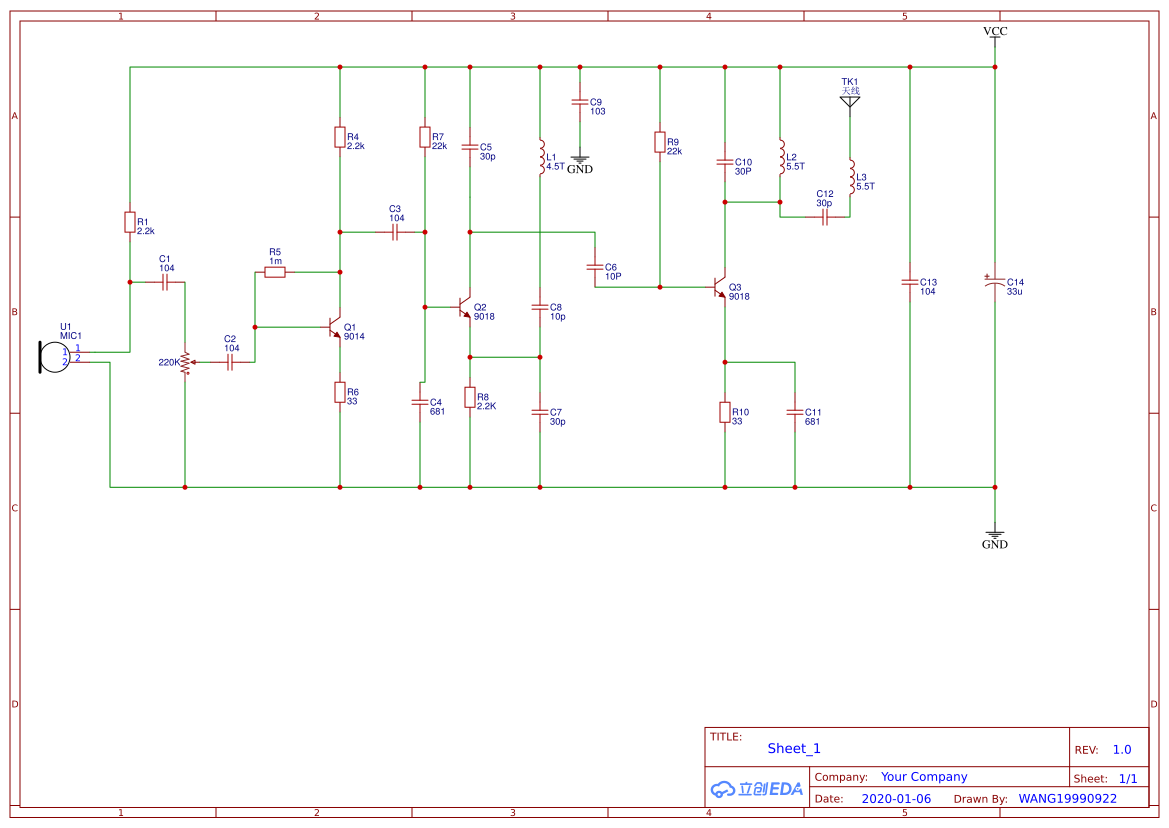Image resolution: width=1169 pixels, height=828 pixels.
Task: Select resistor R7 22k symbol
Action: pyautogui.click(x=425, y=137)
